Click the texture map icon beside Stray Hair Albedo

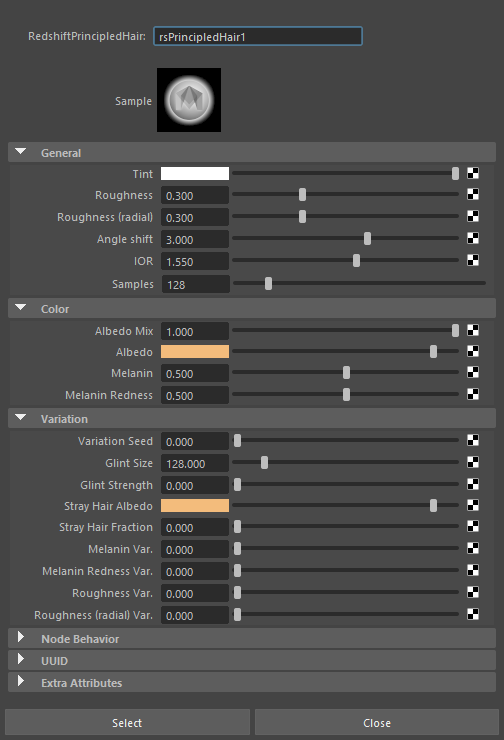click(473, 505)
